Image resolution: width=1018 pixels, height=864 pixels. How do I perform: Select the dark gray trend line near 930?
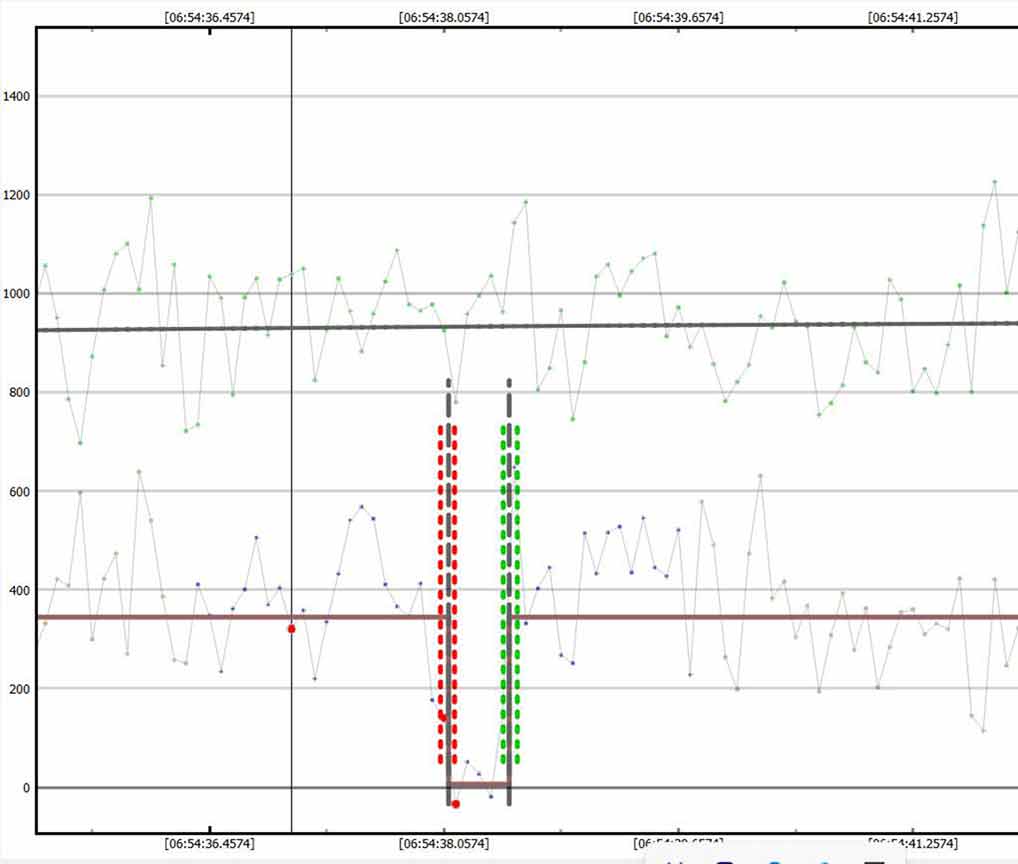tap(600, 326)
